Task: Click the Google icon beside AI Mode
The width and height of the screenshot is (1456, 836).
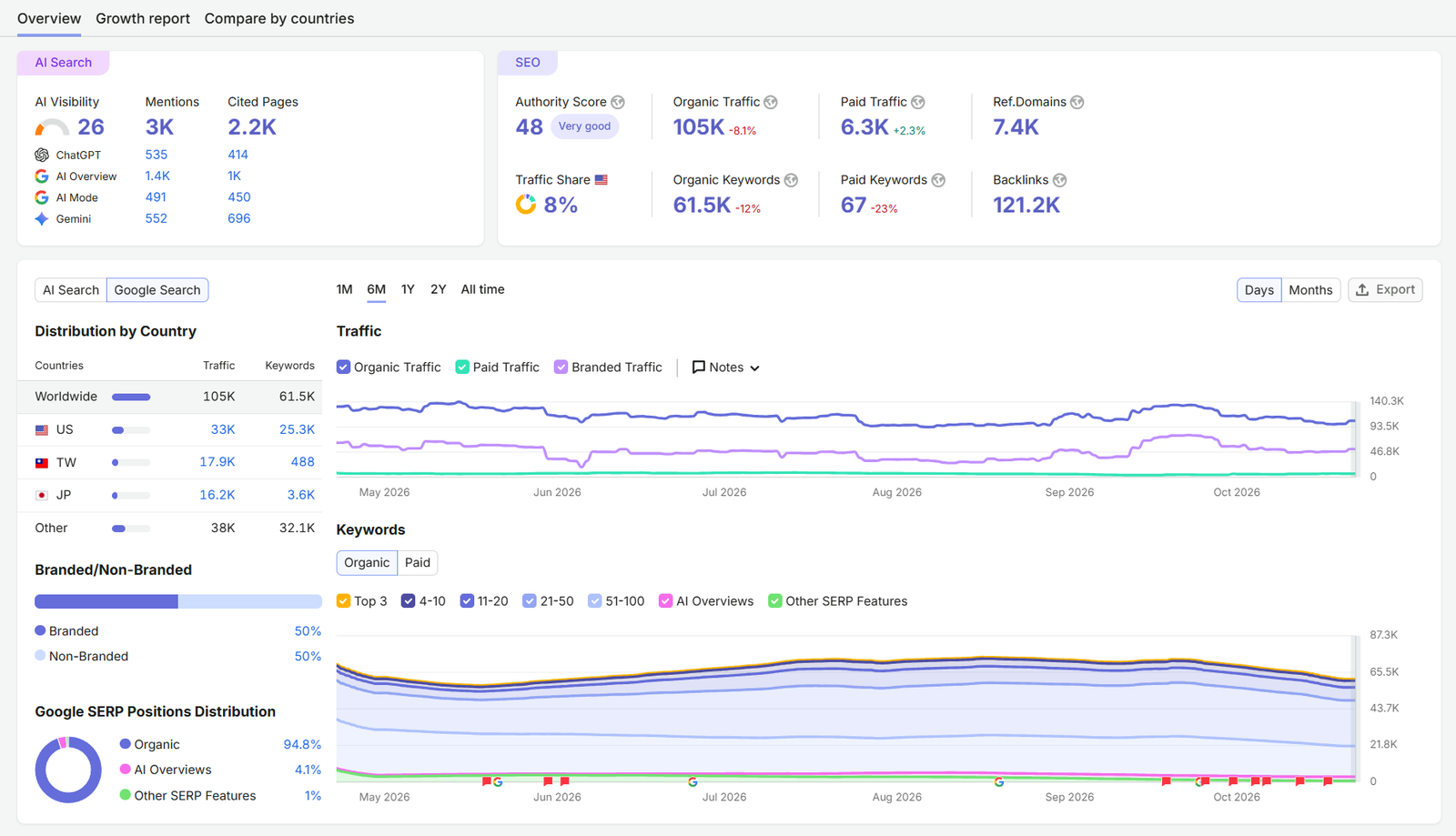Action: pyautogui.click(x=42, y=197)
